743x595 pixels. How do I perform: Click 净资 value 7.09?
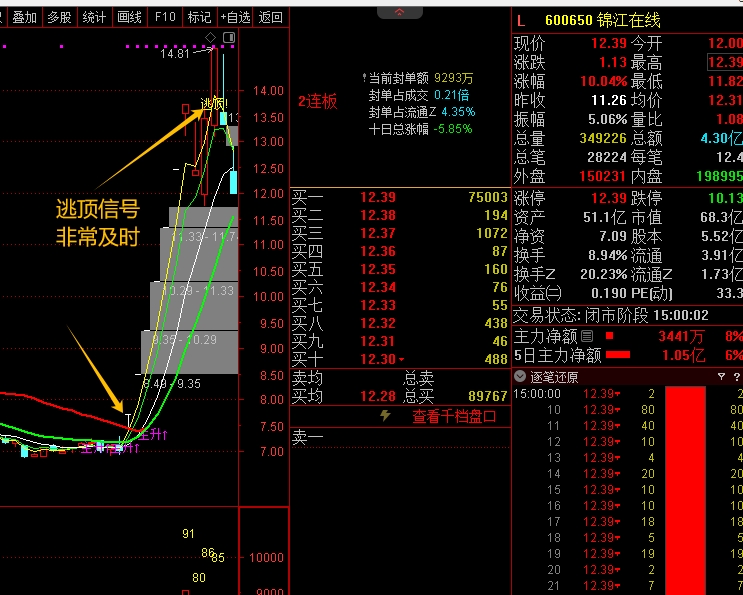tap(613, 236)
